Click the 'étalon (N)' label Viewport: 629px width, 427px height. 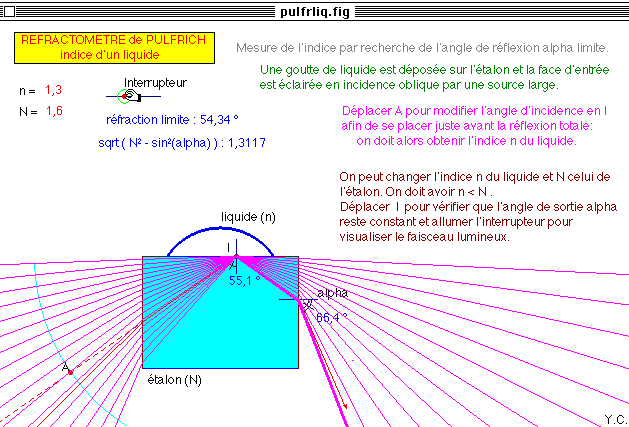[174, 380]
